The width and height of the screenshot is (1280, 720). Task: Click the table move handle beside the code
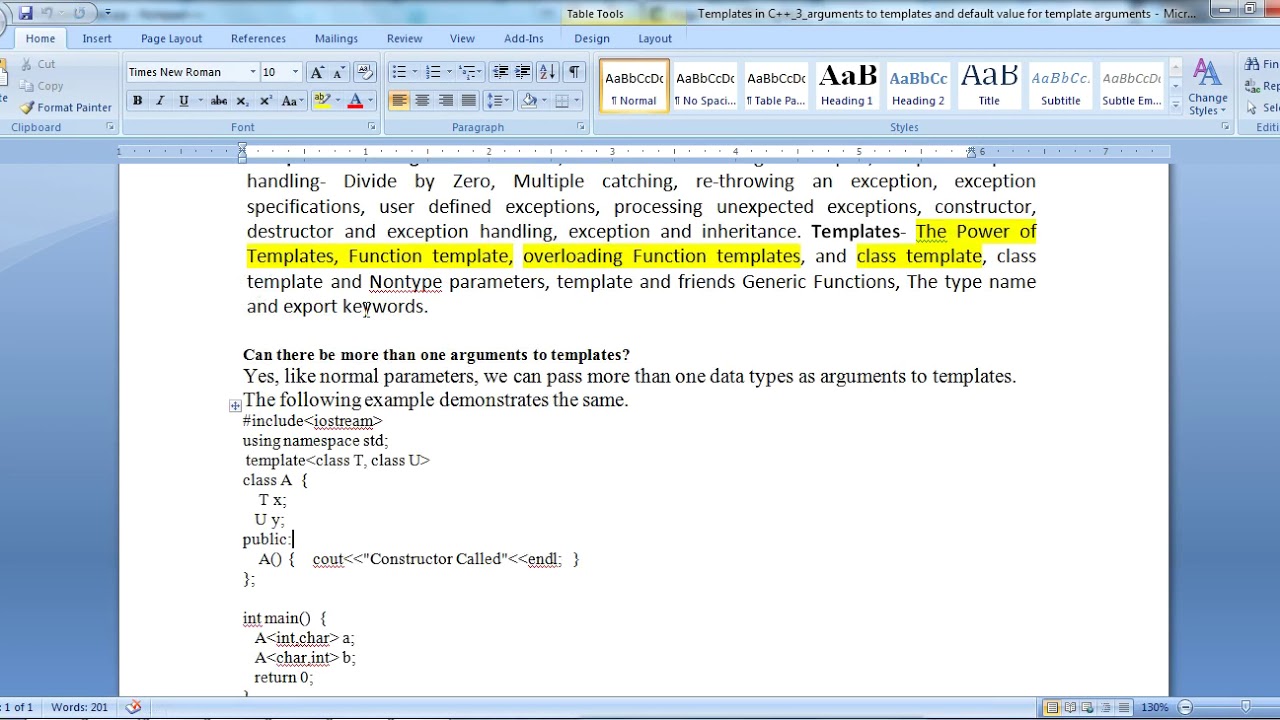point(235,406)
